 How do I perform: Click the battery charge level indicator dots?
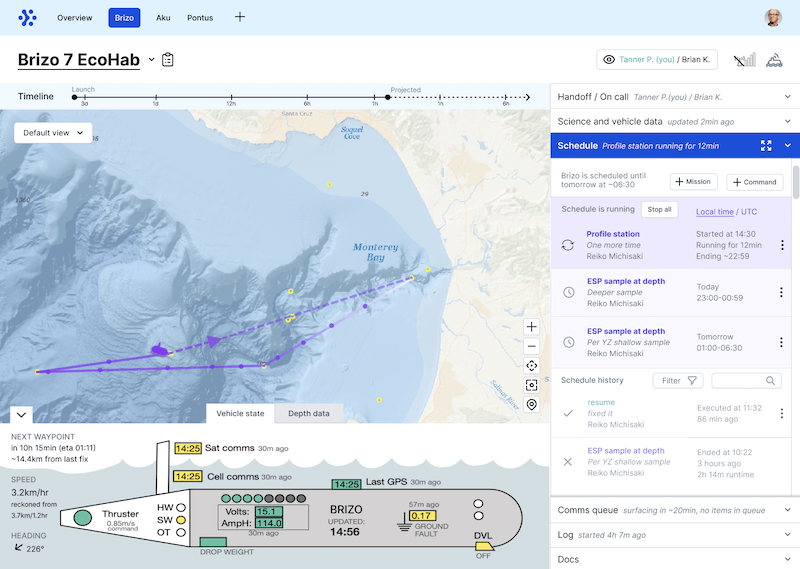pyautogui.click(x=263, y=498)
